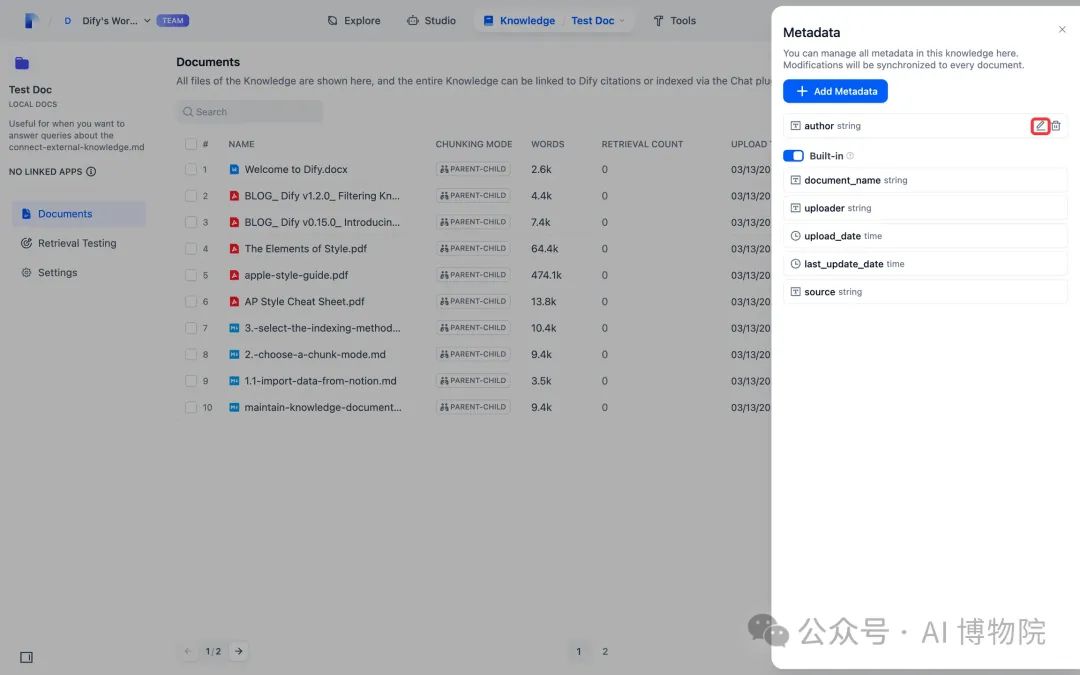Open the Tools tab
Screen dimensions: 1080x675
[674, 21]
